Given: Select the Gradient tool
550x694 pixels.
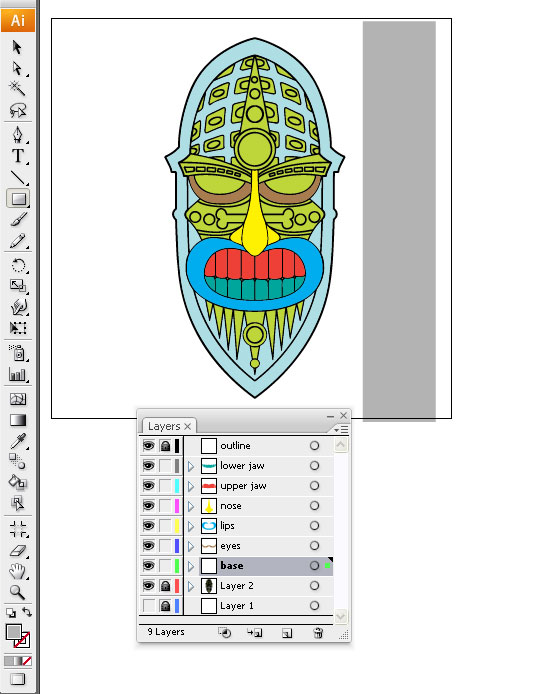Looking at the screenshot, I should coord(18,420).
